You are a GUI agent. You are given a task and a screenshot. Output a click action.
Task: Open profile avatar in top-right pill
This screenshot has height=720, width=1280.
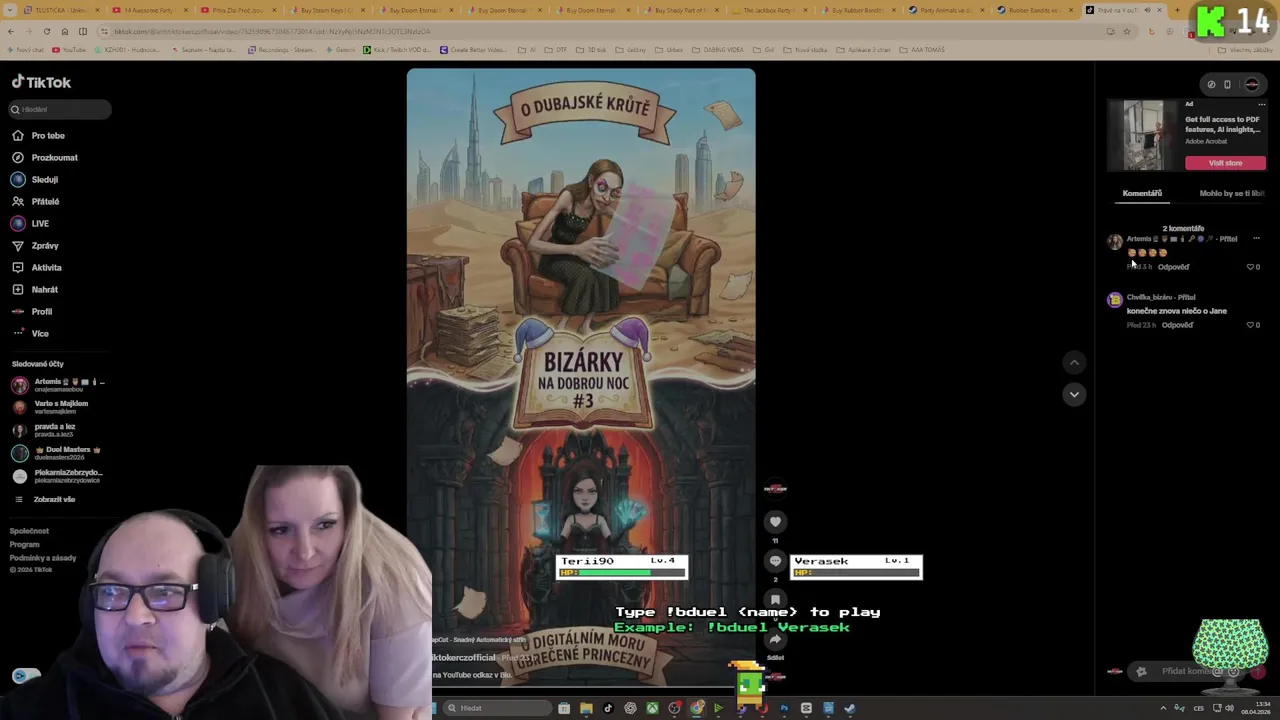coord(1251,84)
